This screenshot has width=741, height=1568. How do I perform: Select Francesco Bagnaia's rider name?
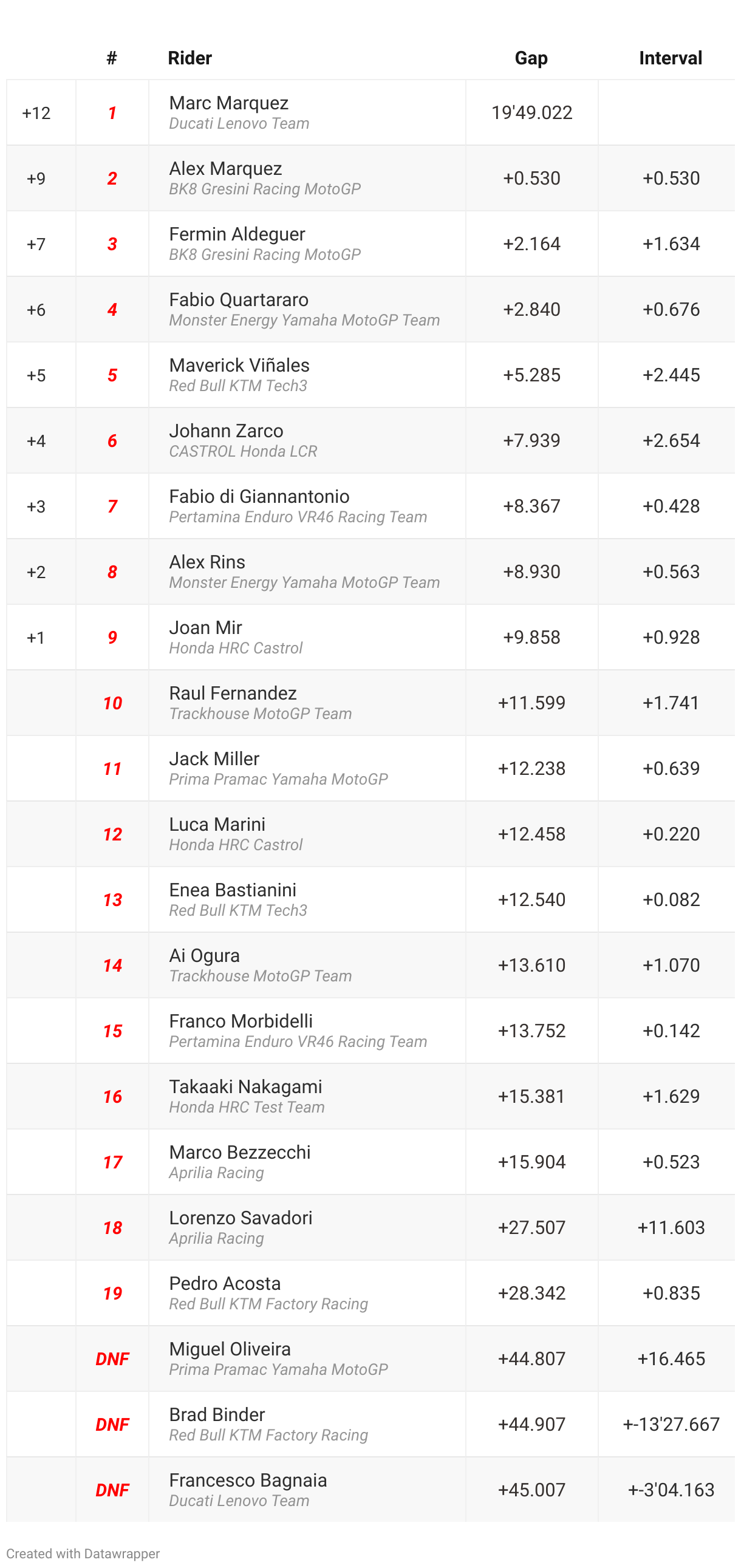tap(247, 1480)
